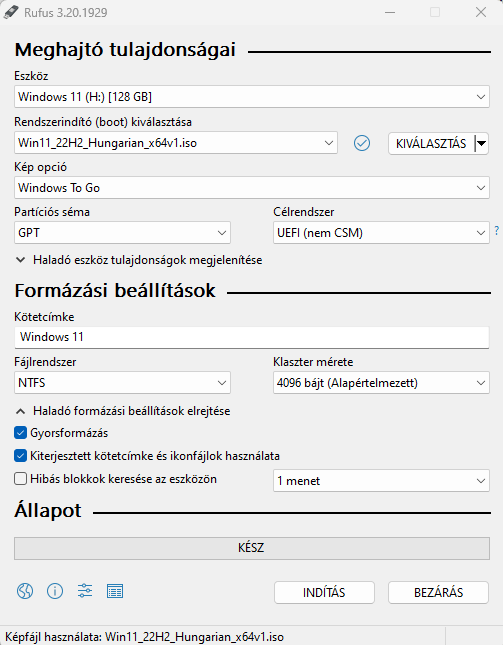Click the BEZÁRÁS button
This screenshot has width=503, height=645.
[x=438, y=593]
